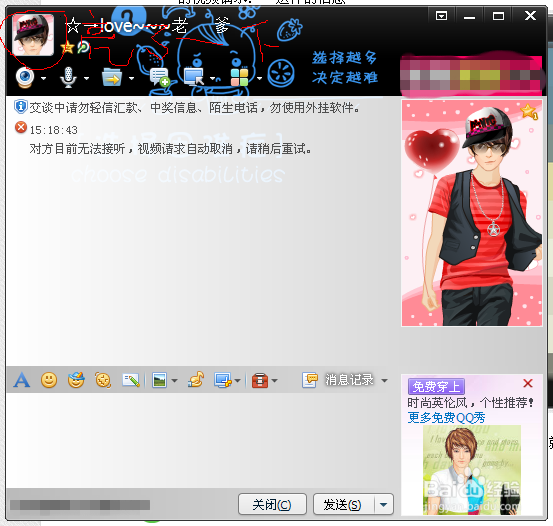Click the QQ show avatar image

pos(472,213)
